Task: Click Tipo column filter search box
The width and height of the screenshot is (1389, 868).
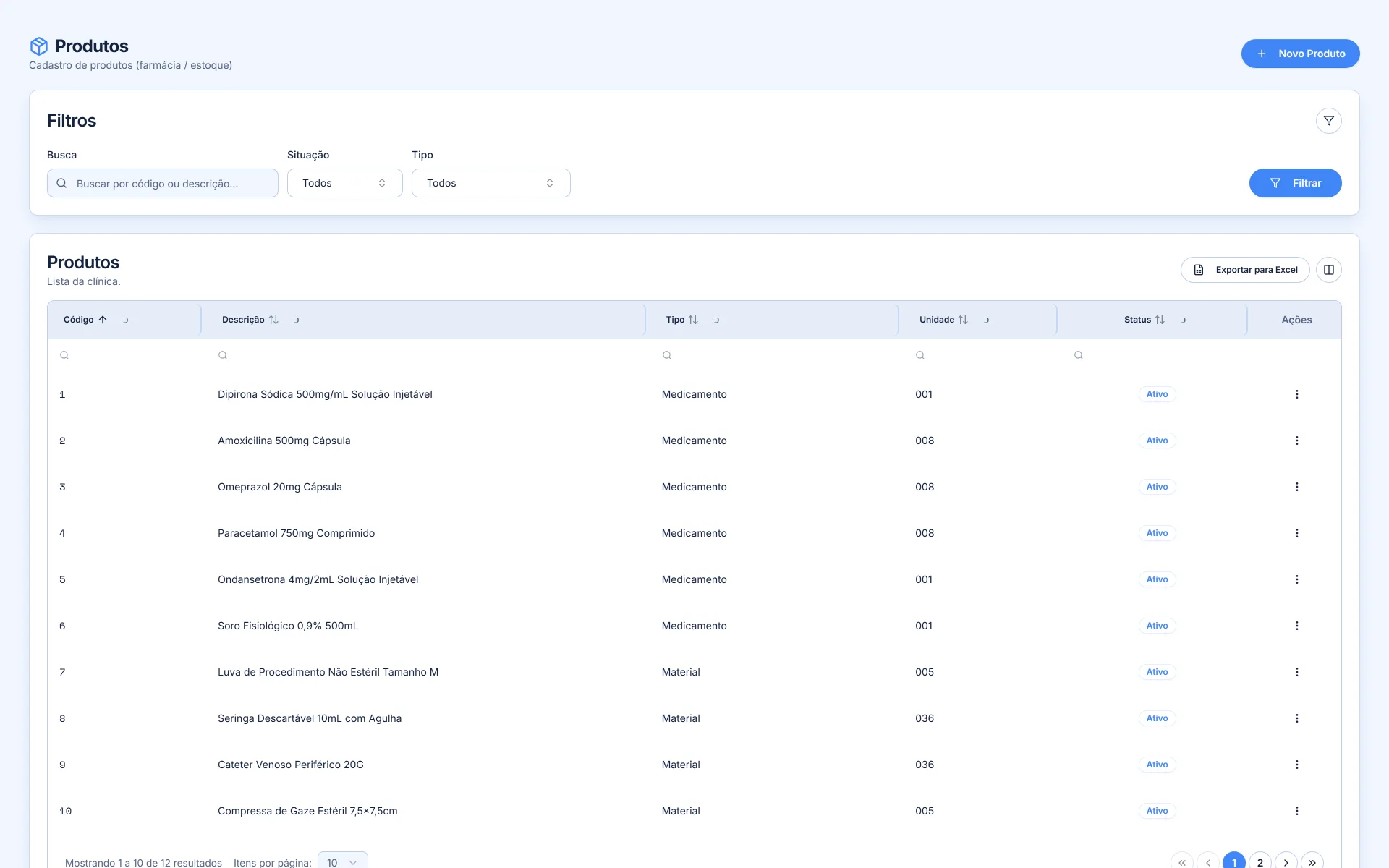Action: (x=777, y=355)
